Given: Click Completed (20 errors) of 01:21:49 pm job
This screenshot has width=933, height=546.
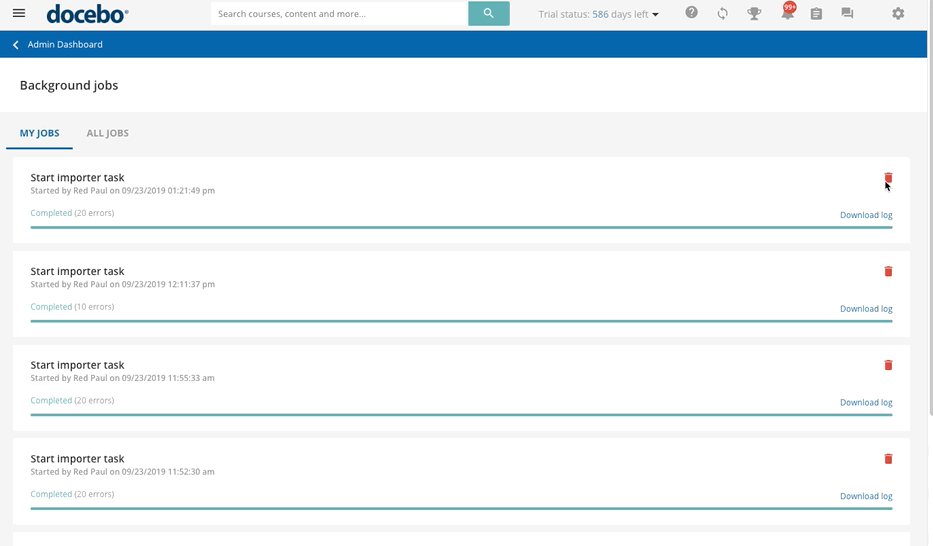Looking at the screenshot, I should point(72,213).
